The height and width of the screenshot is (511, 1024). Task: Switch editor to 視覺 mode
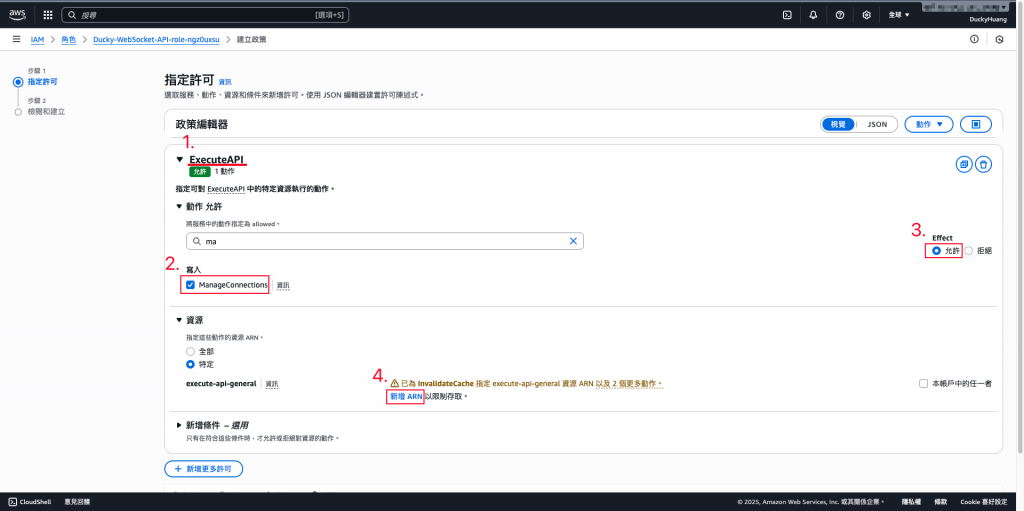coord(838,124)
